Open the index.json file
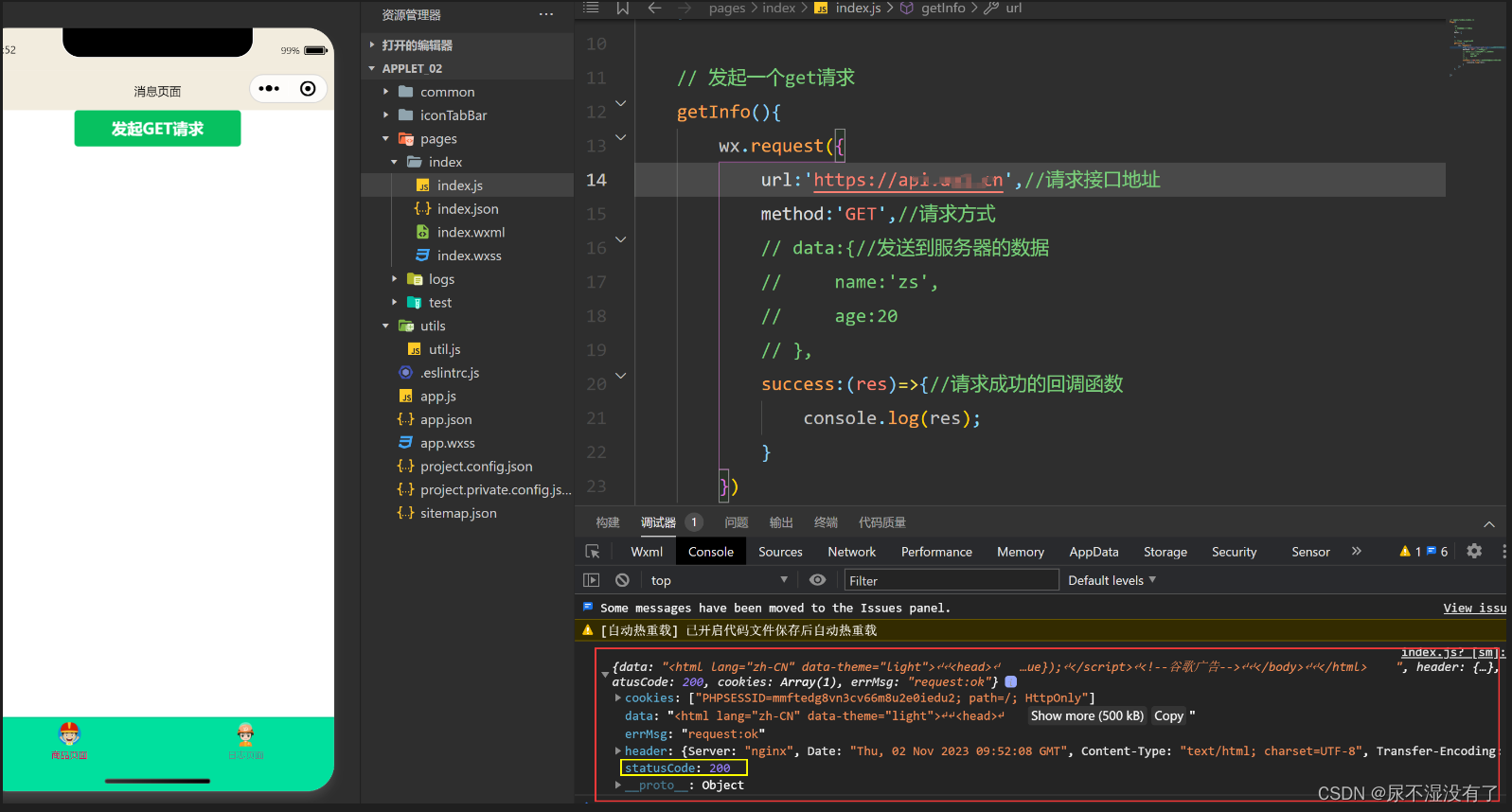The width and height of the screenshot is (1512, 812). (x=467, y=209)
